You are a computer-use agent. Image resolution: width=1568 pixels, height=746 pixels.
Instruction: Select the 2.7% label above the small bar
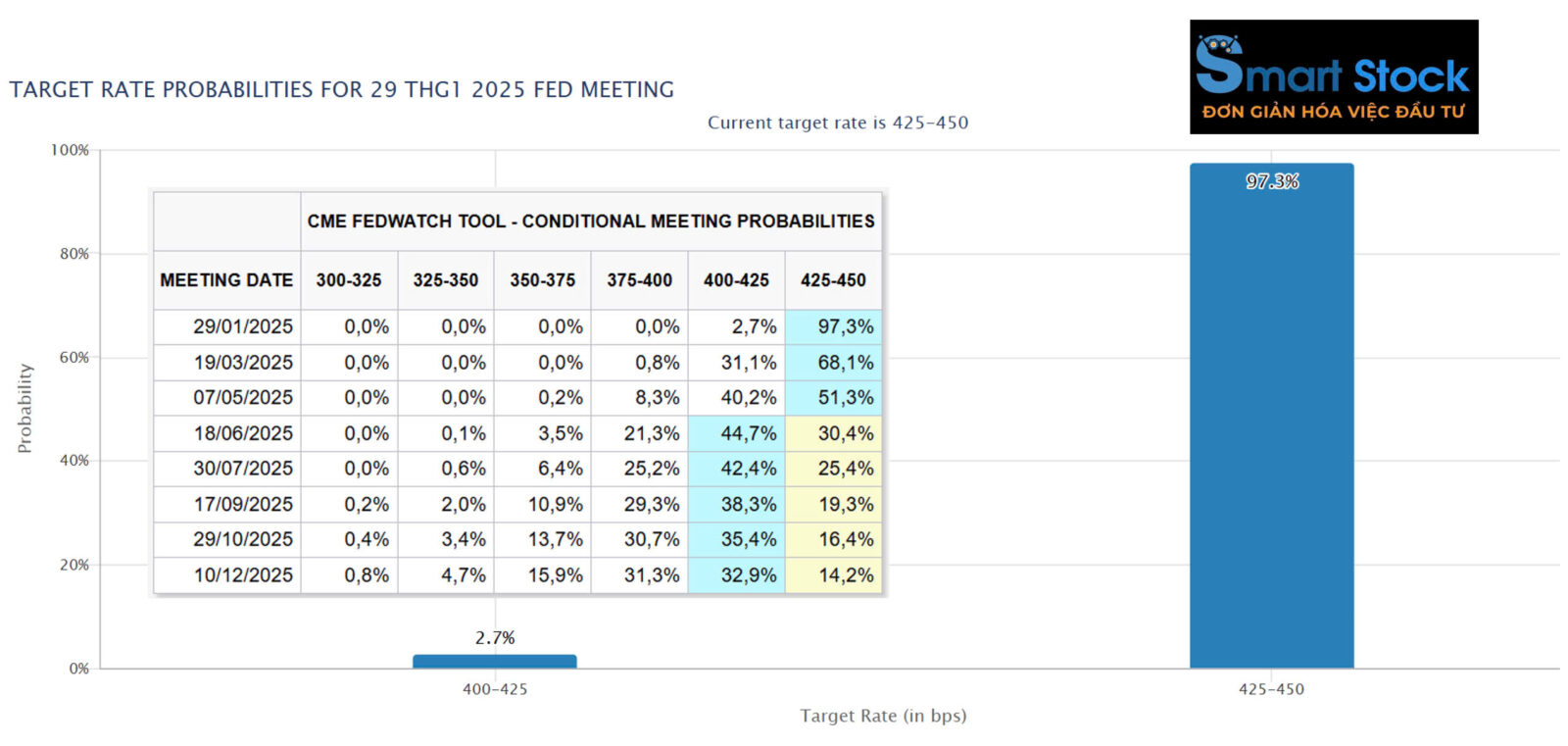(495, 638)
